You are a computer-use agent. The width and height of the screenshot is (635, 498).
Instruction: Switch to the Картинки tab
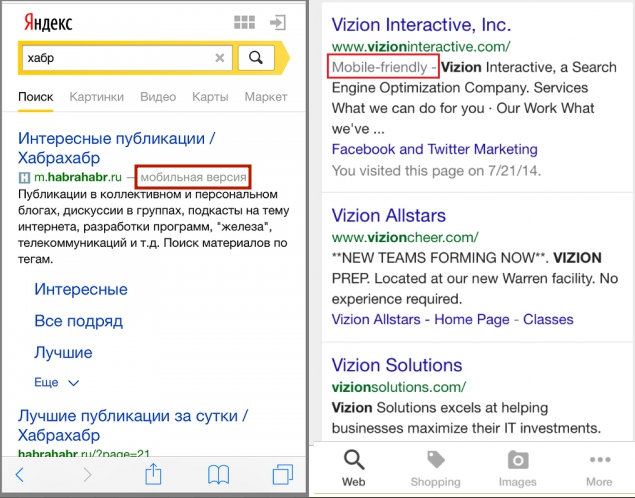point(97,97)
